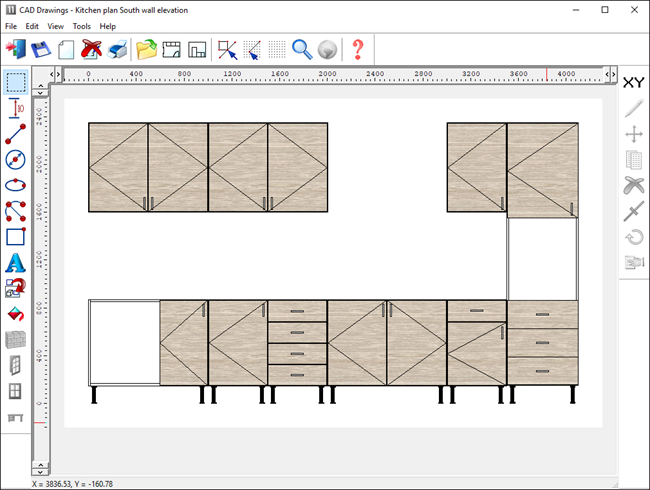Click the red question mark help button
Screen dimensions: 650x490
tap(357, 49)
